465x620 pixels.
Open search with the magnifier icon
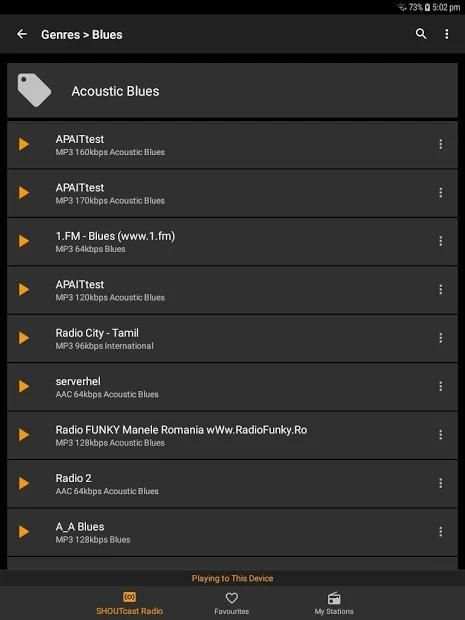coord(421,34)
